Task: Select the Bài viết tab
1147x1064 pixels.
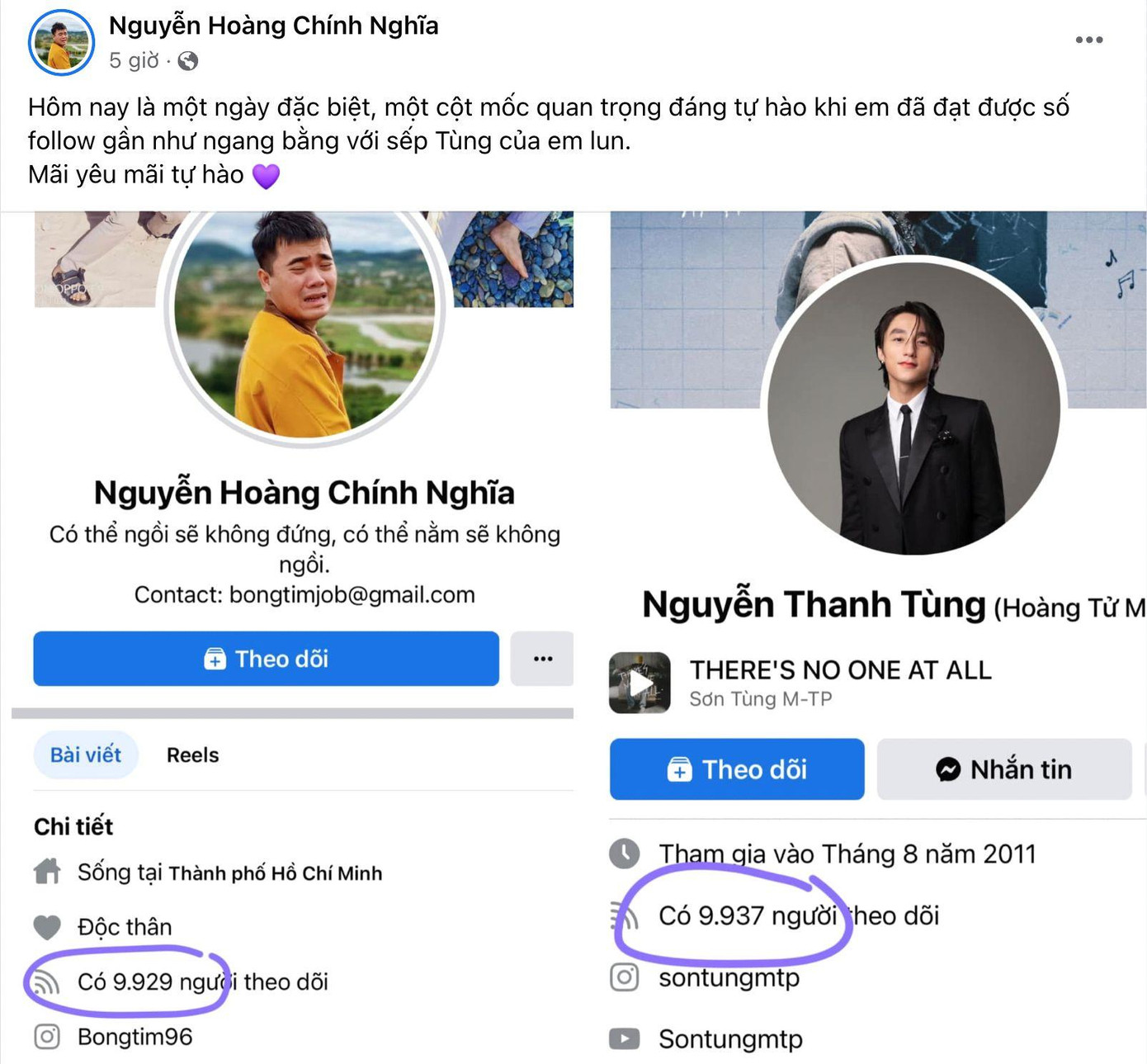Action: [86, 754]
